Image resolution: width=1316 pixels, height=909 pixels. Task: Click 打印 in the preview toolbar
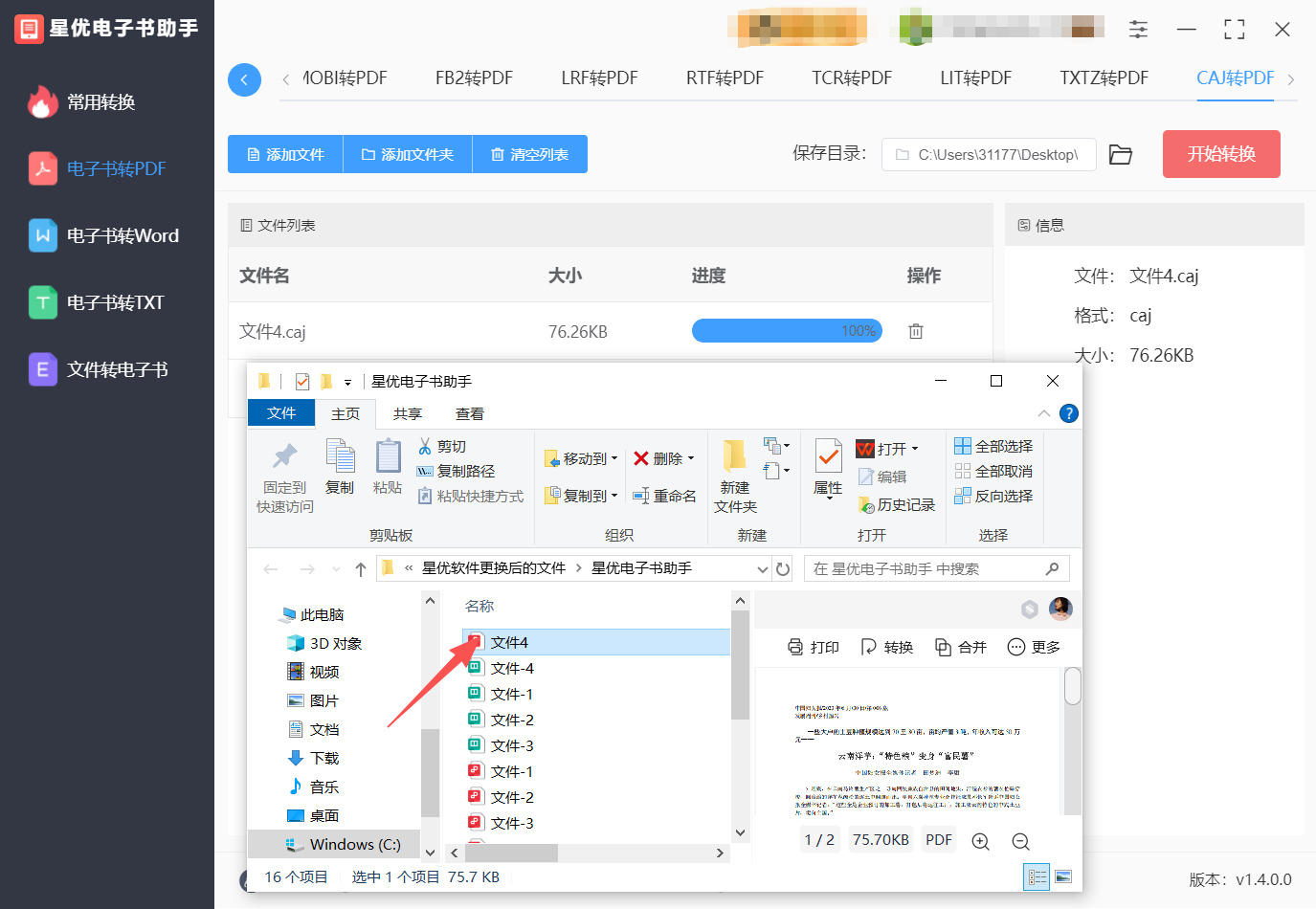(814, 647)
